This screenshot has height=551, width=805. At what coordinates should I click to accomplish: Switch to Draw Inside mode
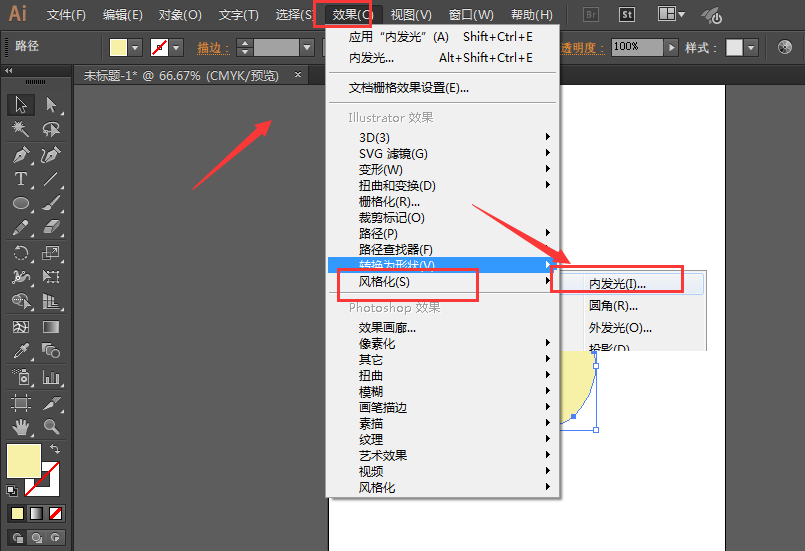pos(55,537)
